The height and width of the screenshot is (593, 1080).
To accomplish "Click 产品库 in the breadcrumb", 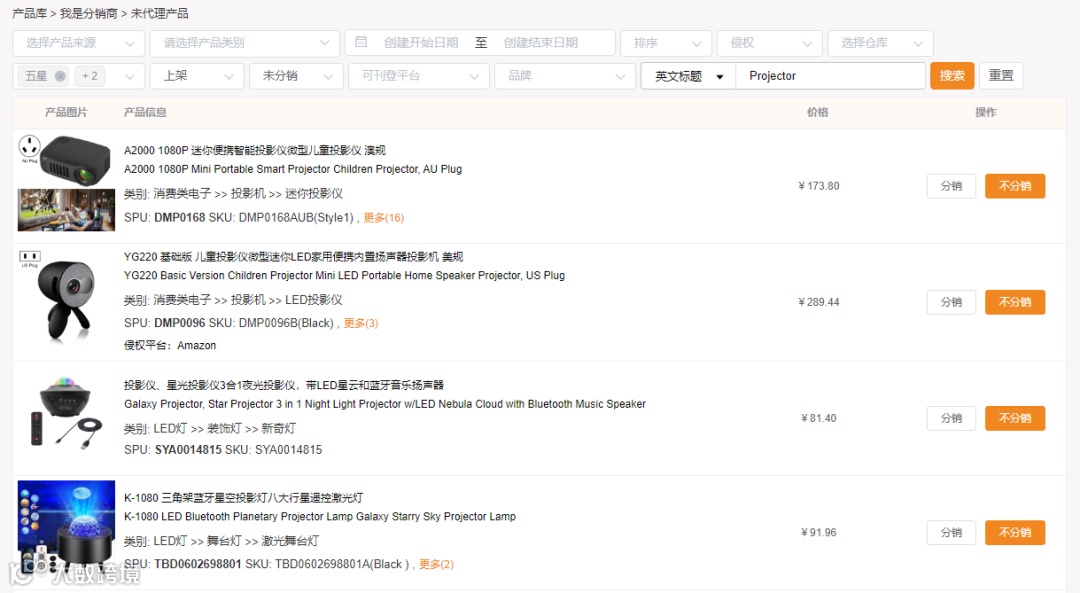I will (x=30, y=13).
